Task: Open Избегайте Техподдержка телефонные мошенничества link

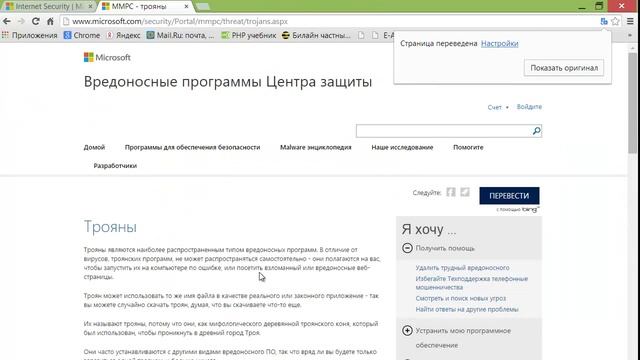Action: click(471, 283)
